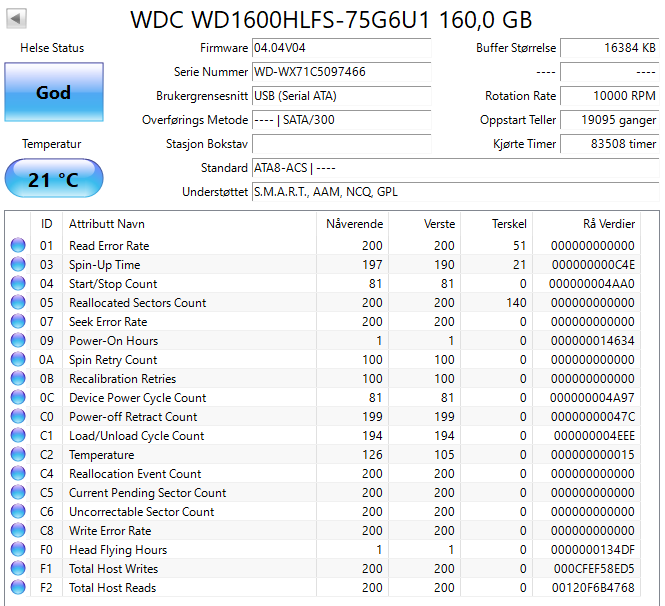The width and height of the screenshot is (665, 606).
Task: Click the Overførings Metode field SATA/300
Action: click(x=341, y=120)
